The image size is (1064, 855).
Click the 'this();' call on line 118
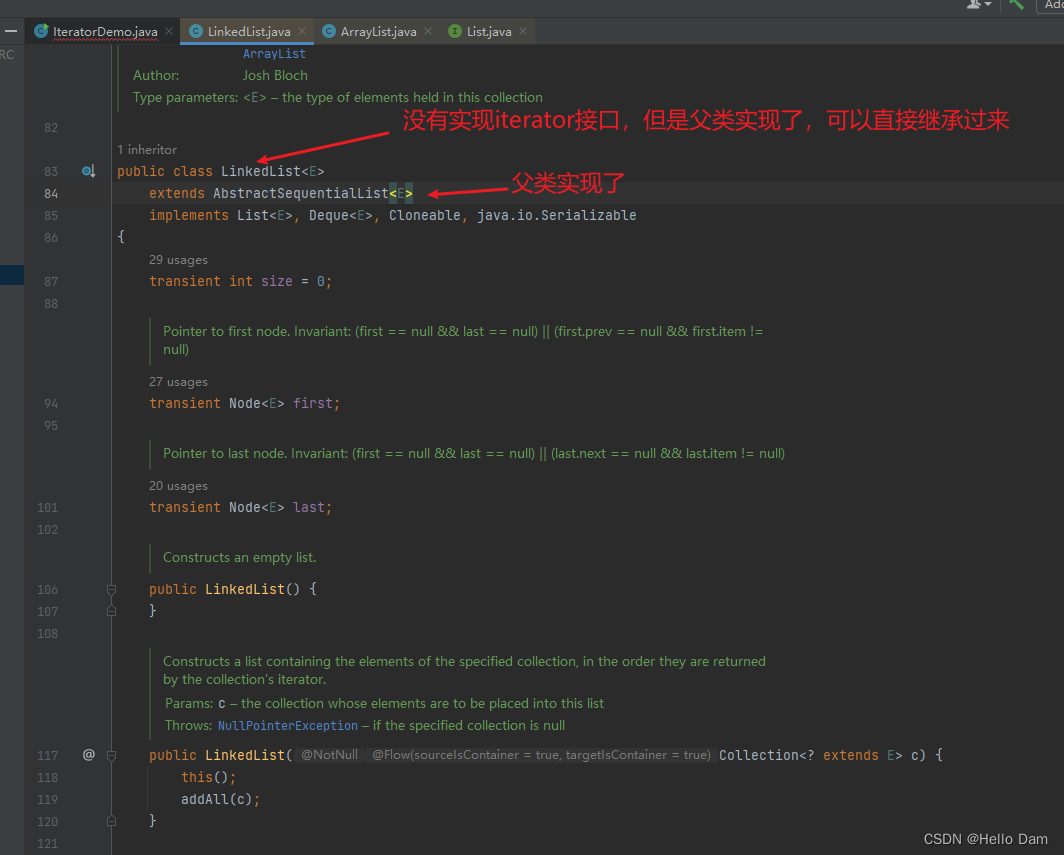[208, 777]
